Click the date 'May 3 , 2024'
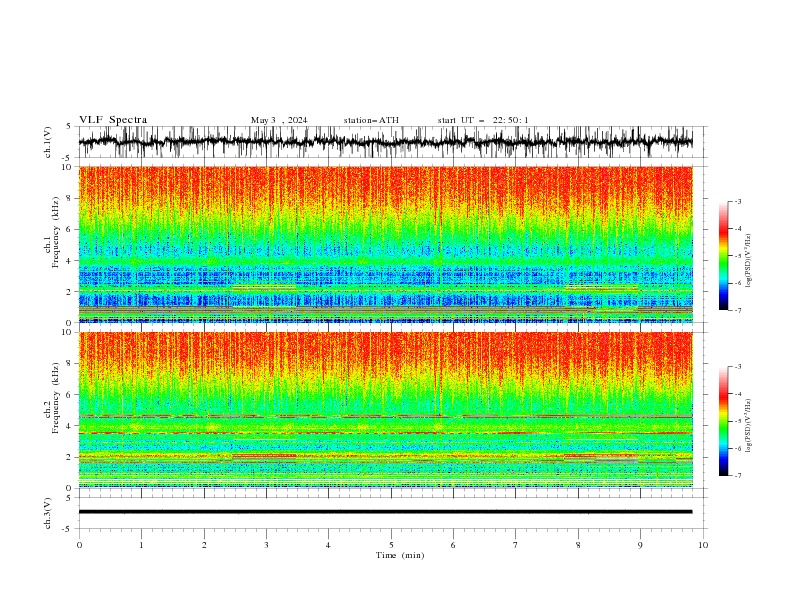Image resolution: width=792 pixels, height=612 pixels. (x=279, y=120)
